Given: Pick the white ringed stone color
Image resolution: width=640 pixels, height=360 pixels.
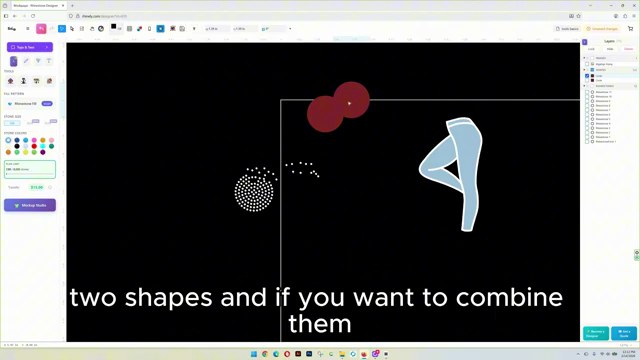Looking at the screenshot, I should pos(8,140).
